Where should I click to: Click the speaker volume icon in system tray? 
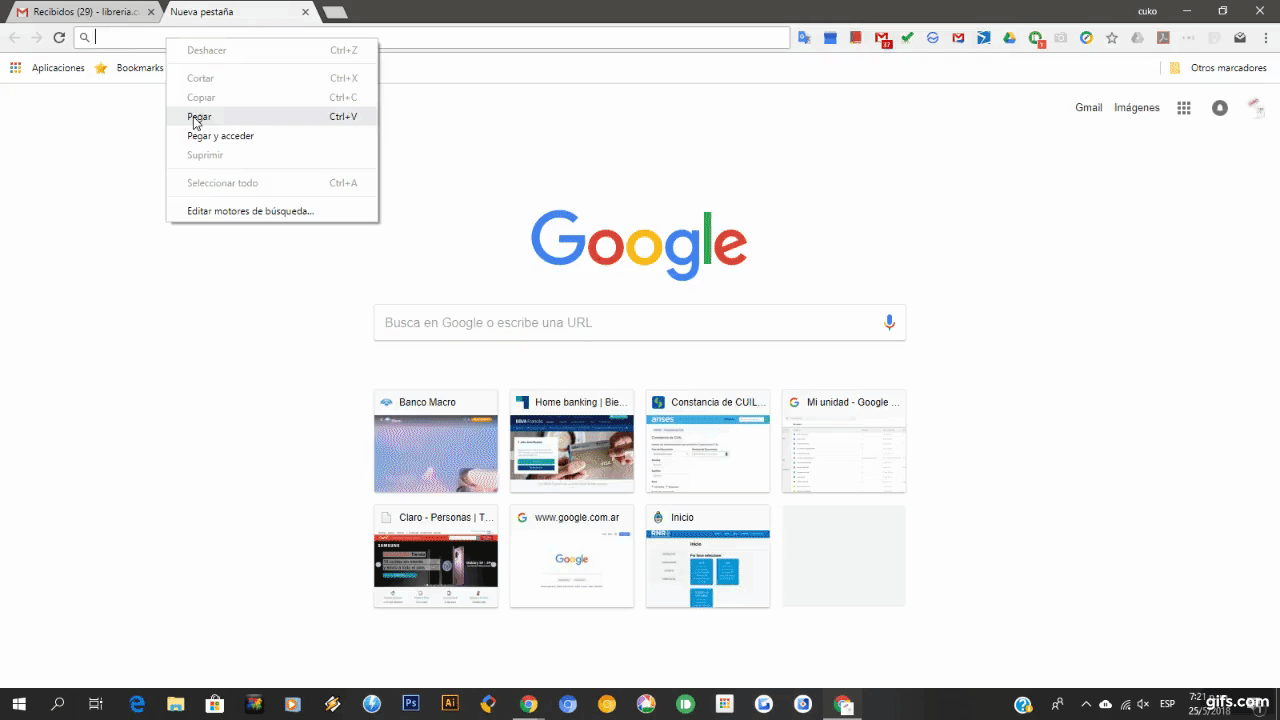pos(1144,704)
